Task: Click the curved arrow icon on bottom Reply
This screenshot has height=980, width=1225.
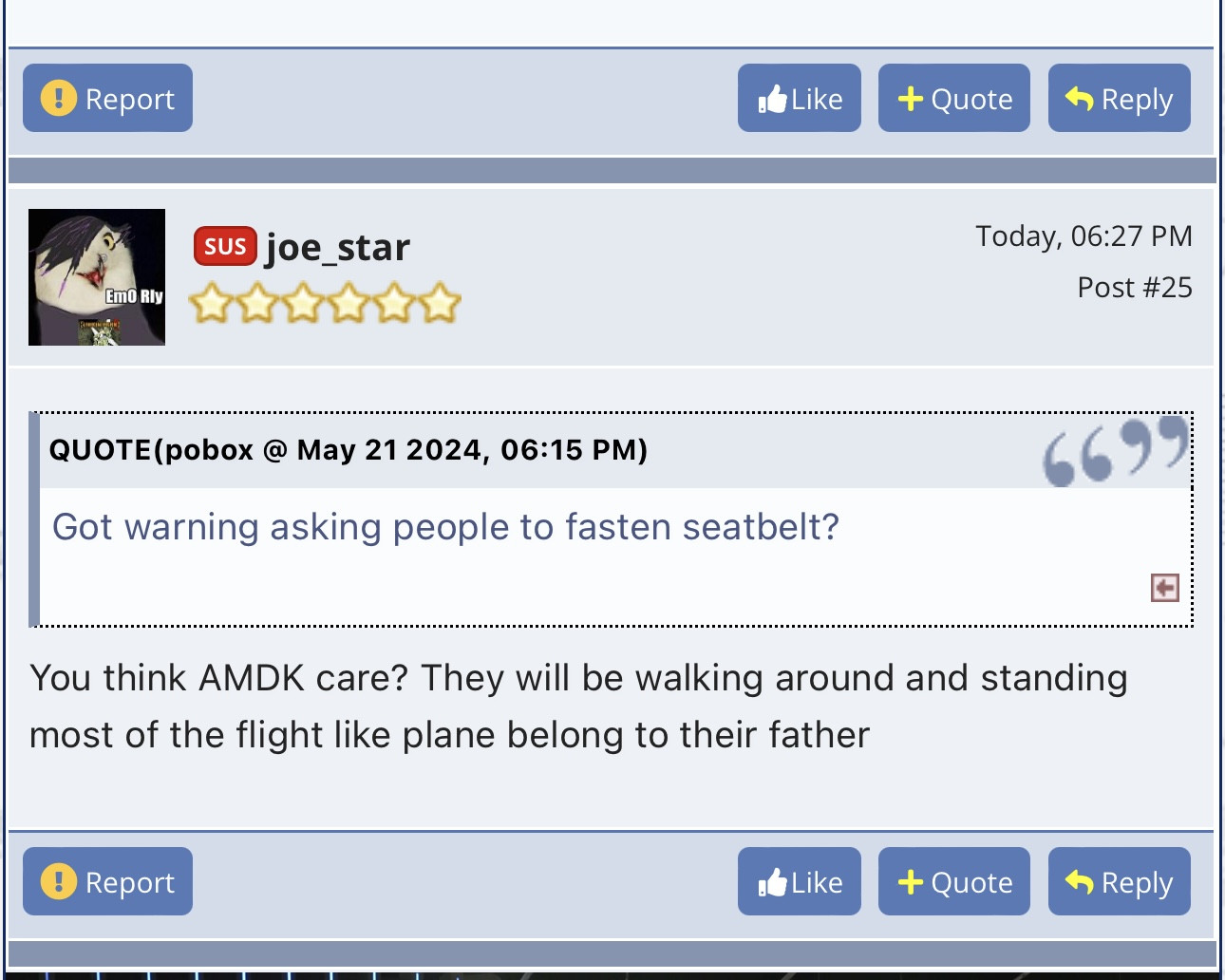Action: click(1080, 881)
